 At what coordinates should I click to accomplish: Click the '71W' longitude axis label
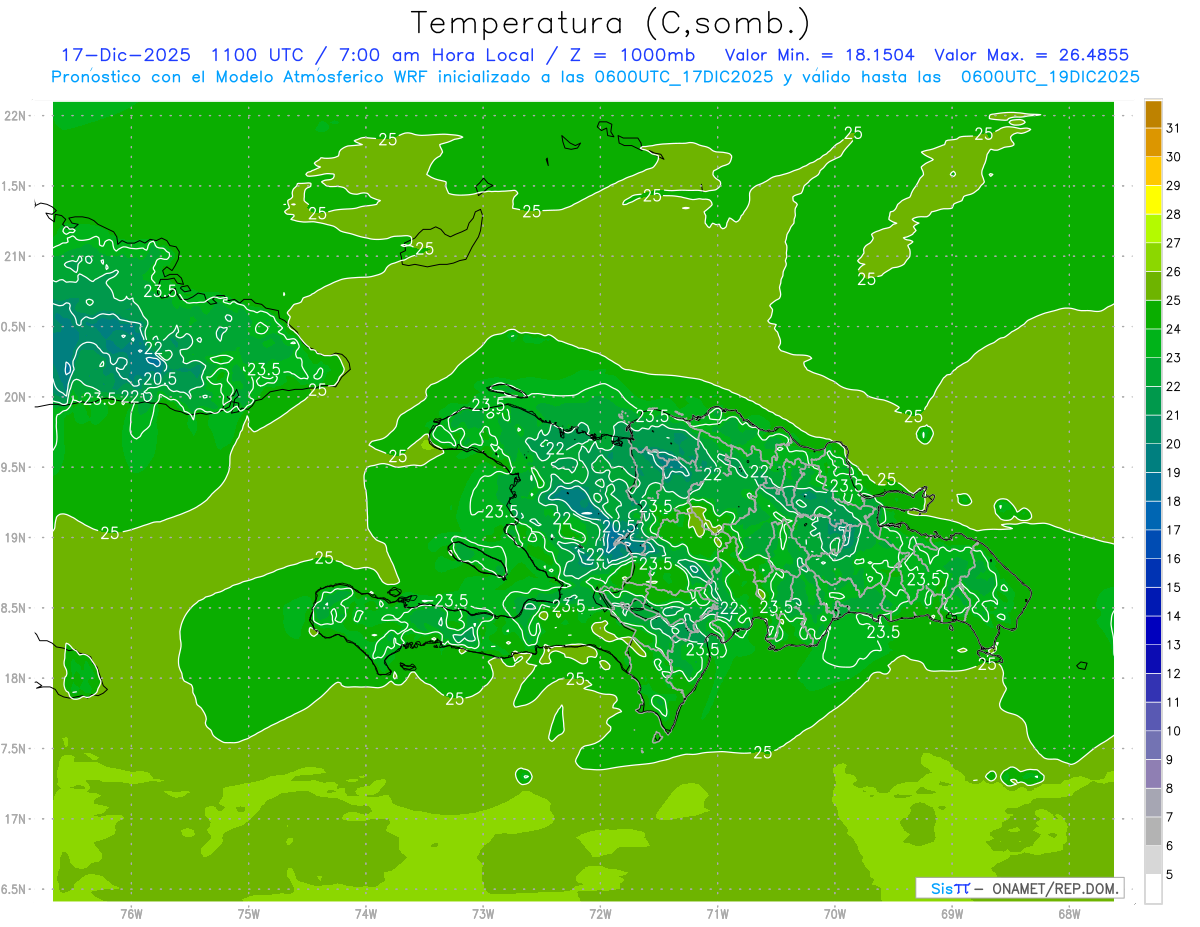click(x=717, y=913)
